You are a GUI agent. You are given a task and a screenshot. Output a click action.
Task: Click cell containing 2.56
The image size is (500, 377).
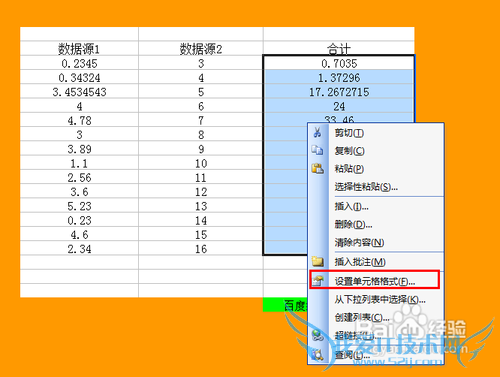pyautogui.click(x=79, y=177)
